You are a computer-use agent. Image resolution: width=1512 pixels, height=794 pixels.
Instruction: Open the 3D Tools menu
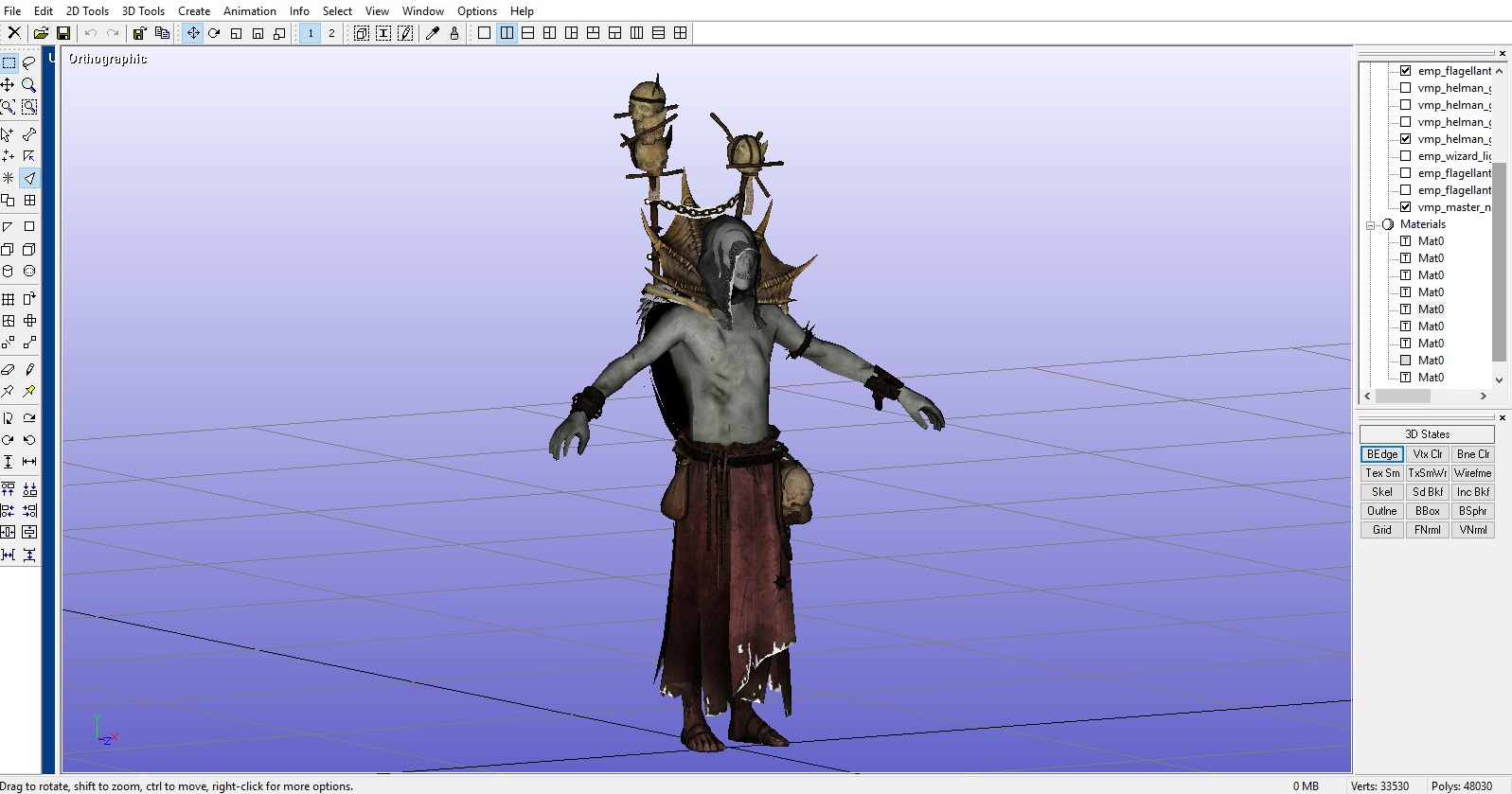(x=143, y=11)
